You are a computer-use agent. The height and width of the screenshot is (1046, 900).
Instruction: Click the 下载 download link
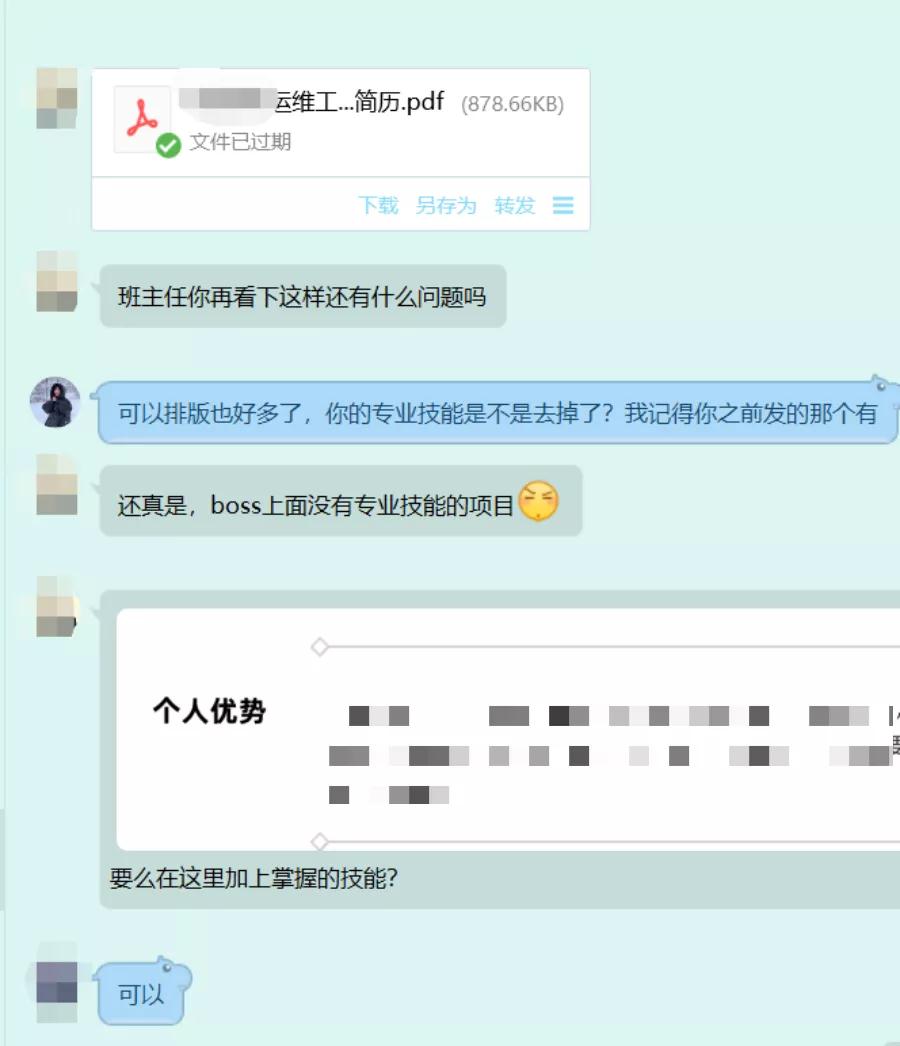click(378, 205)
